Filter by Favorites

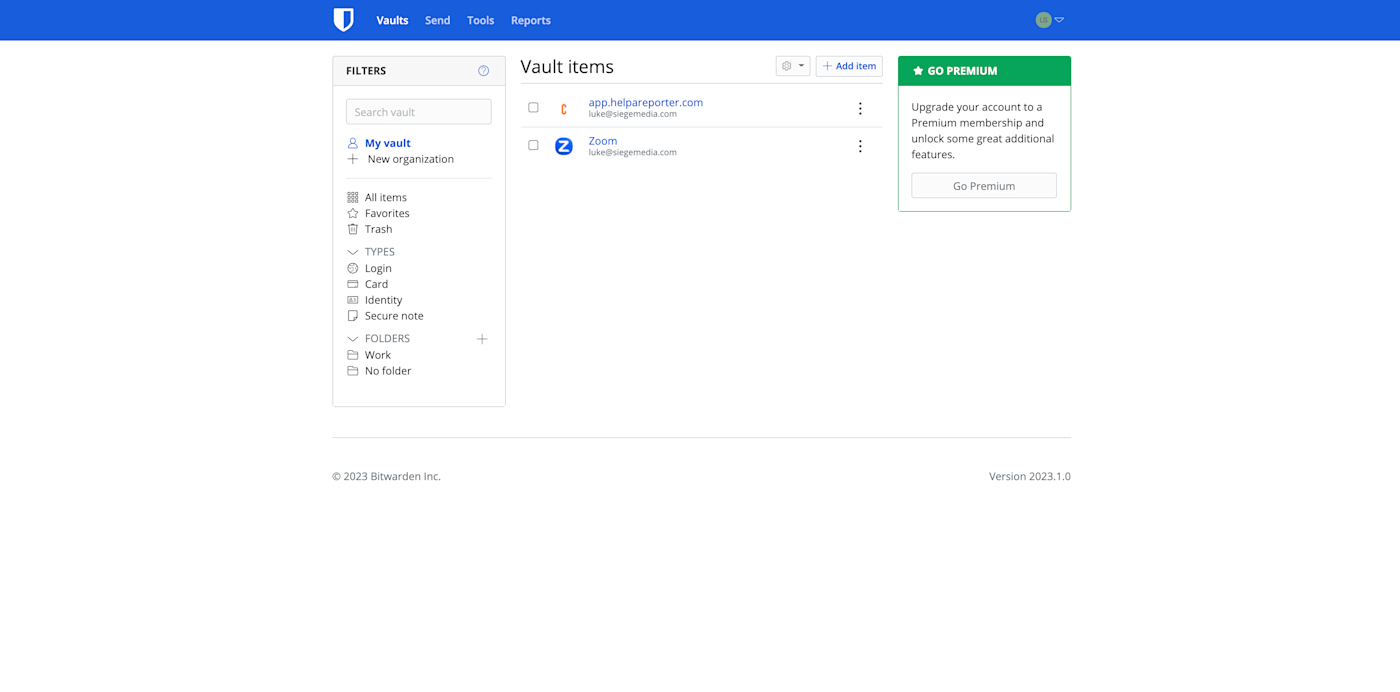click(387, 213)
